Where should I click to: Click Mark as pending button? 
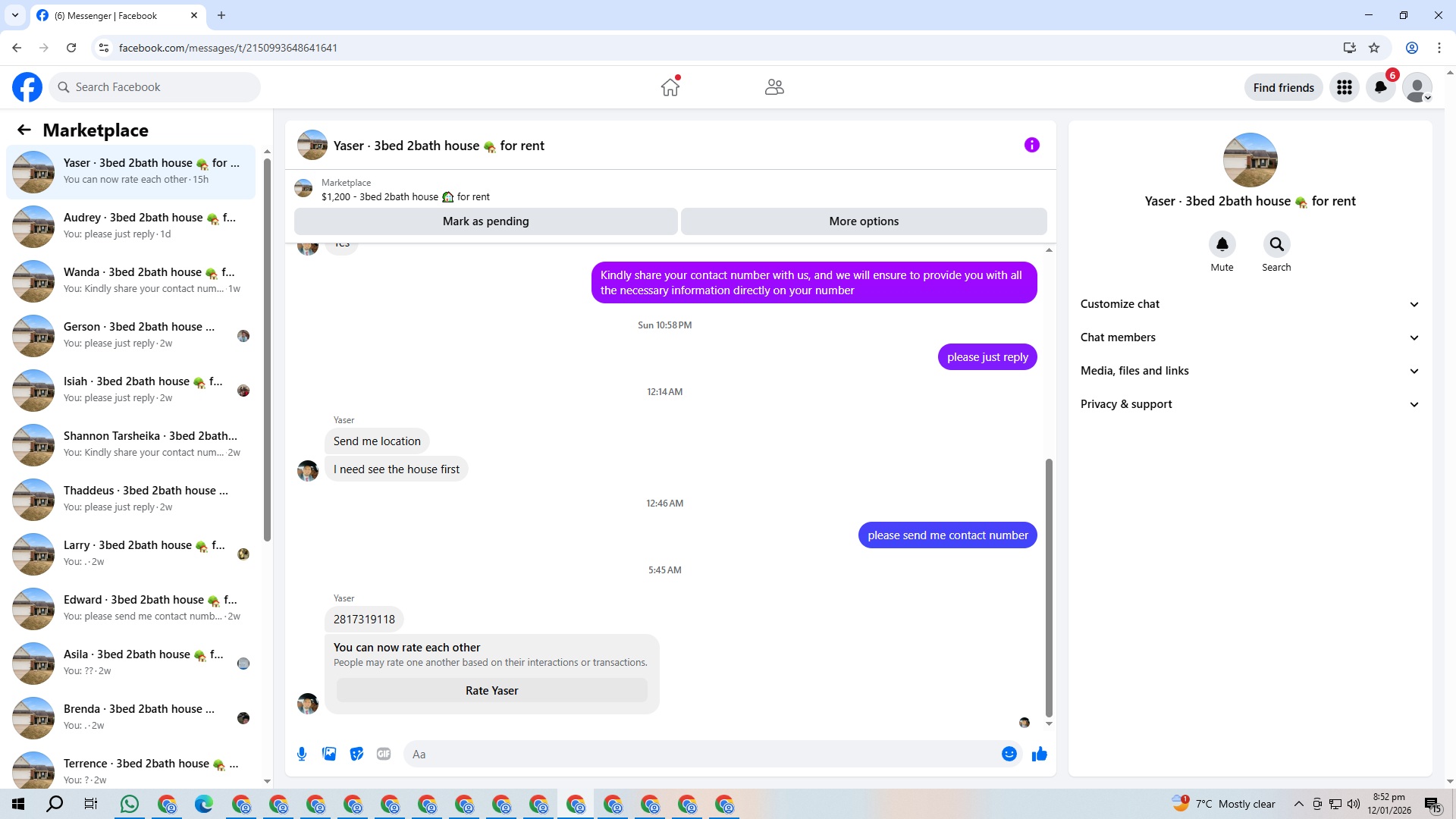(485, 221)
